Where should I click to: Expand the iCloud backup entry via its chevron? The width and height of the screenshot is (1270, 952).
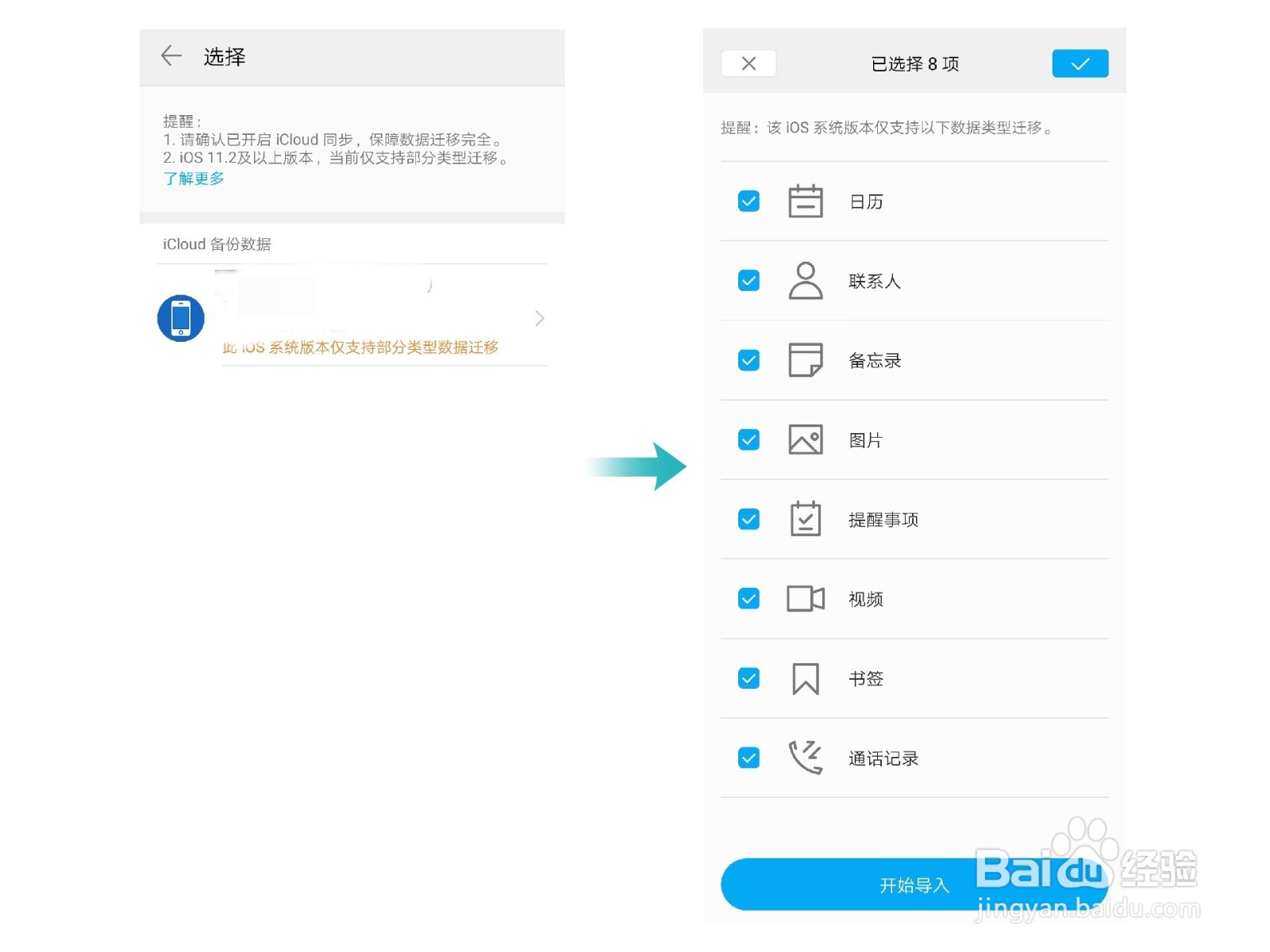tap(539, 317)
